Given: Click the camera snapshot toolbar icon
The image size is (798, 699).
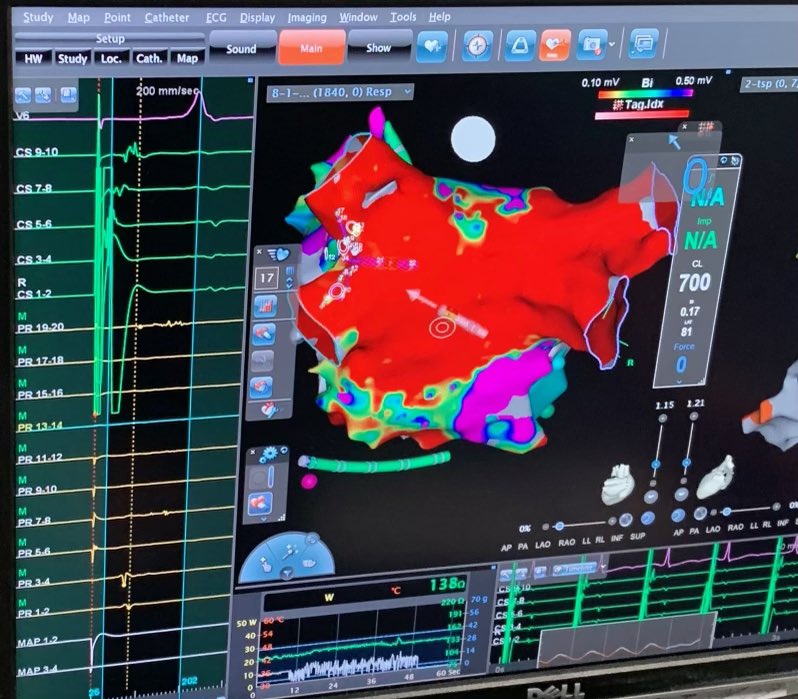Looking at the screenshot, I should click(x=591, y=44).
